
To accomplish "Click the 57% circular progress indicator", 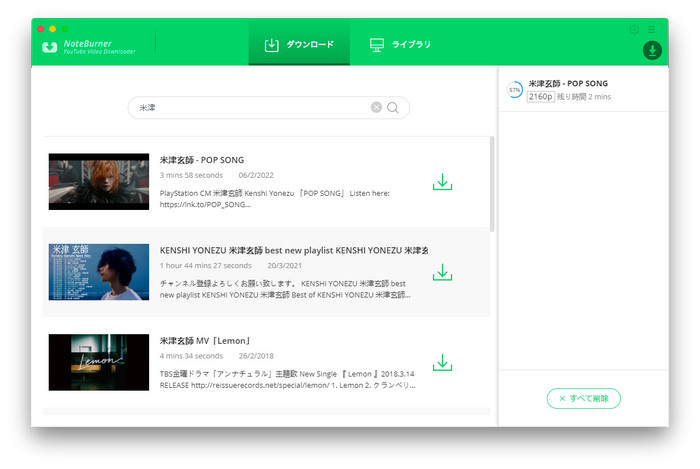I will [x=515, y=90].
